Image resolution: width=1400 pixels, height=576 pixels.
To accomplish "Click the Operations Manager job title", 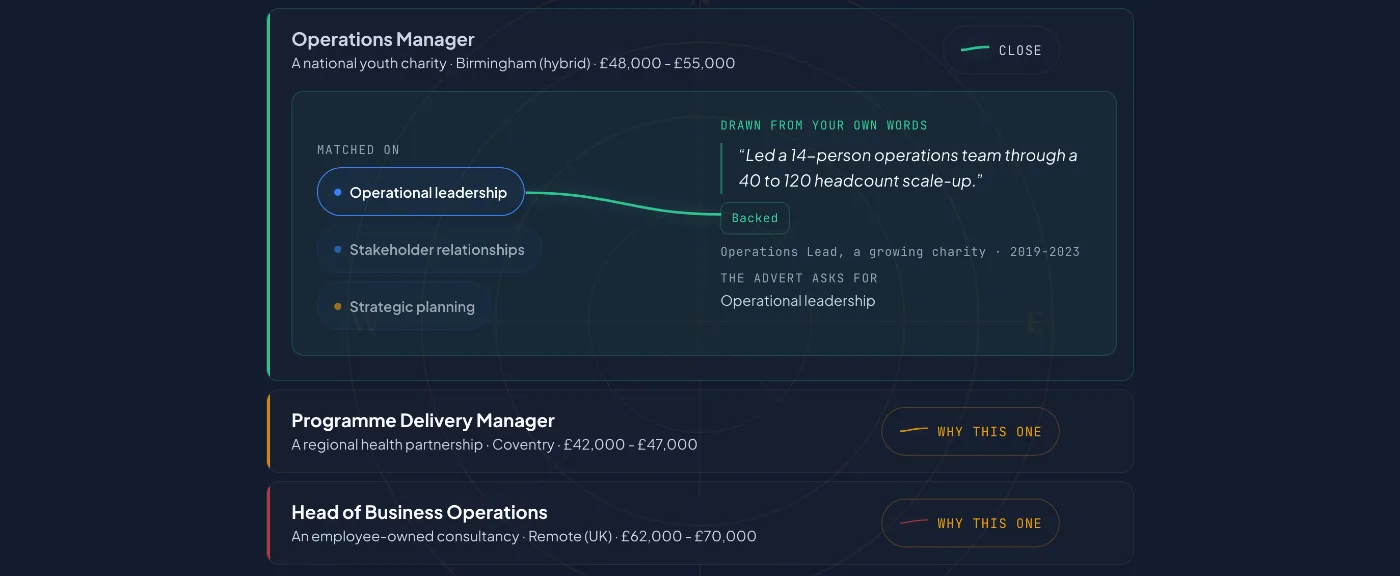I will [x=383, y=39].
